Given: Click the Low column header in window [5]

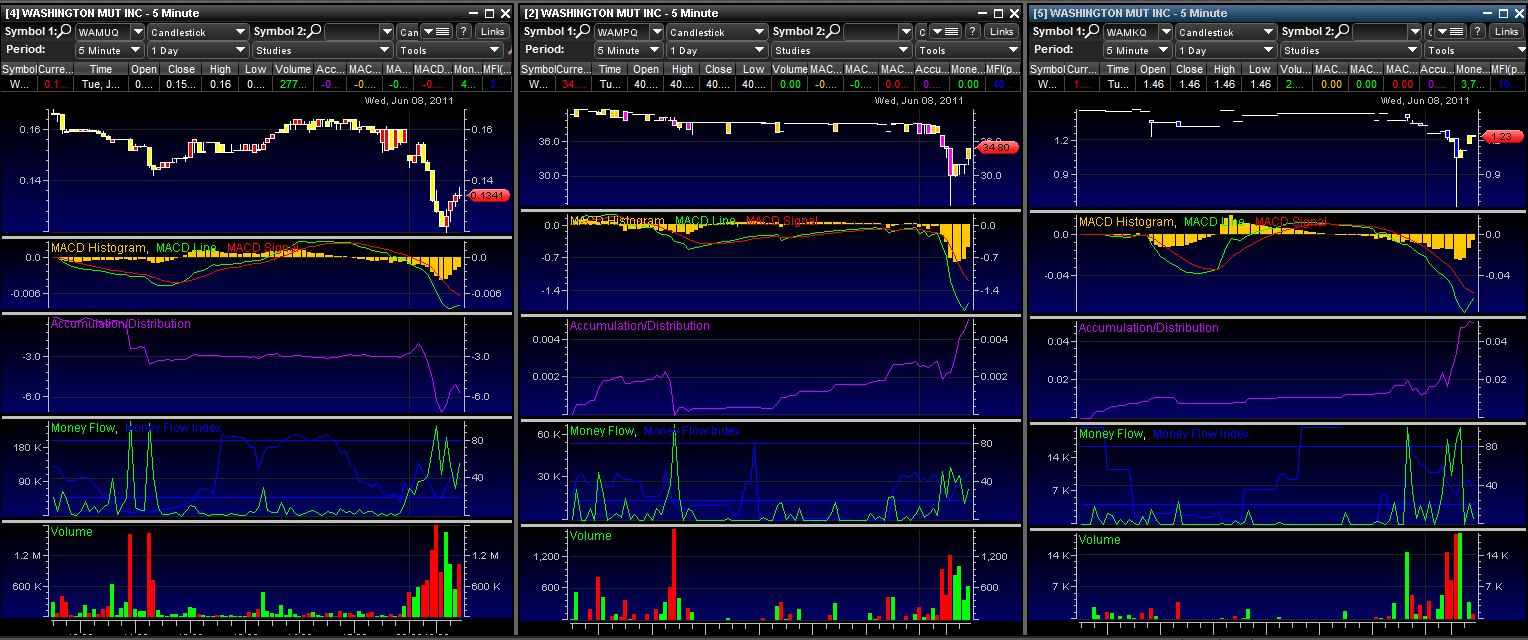Looking at the screenshot, I should [x=1260, y=69].
